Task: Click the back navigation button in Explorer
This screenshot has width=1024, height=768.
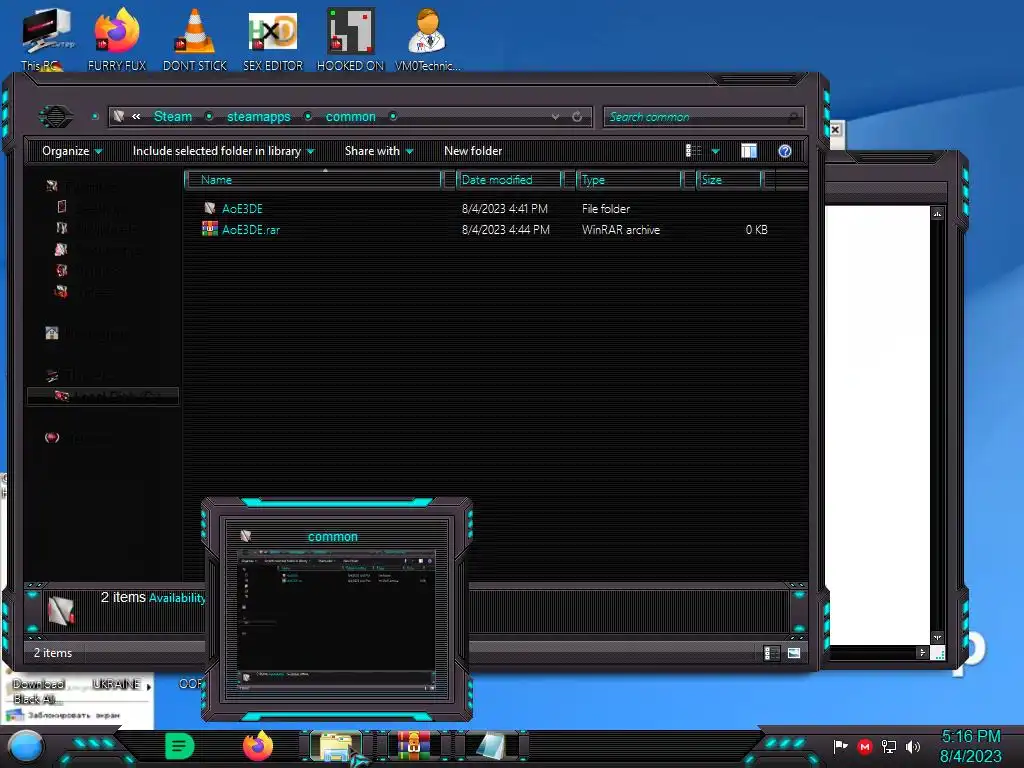Action: (56, 117)
